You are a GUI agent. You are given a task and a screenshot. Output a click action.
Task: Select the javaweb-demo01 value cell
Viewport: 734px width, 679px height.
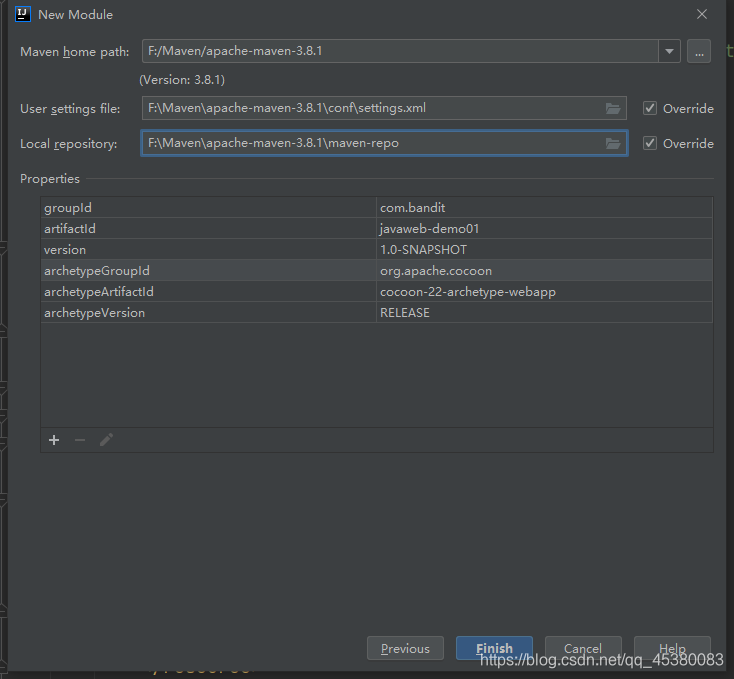tap(544, 228)
